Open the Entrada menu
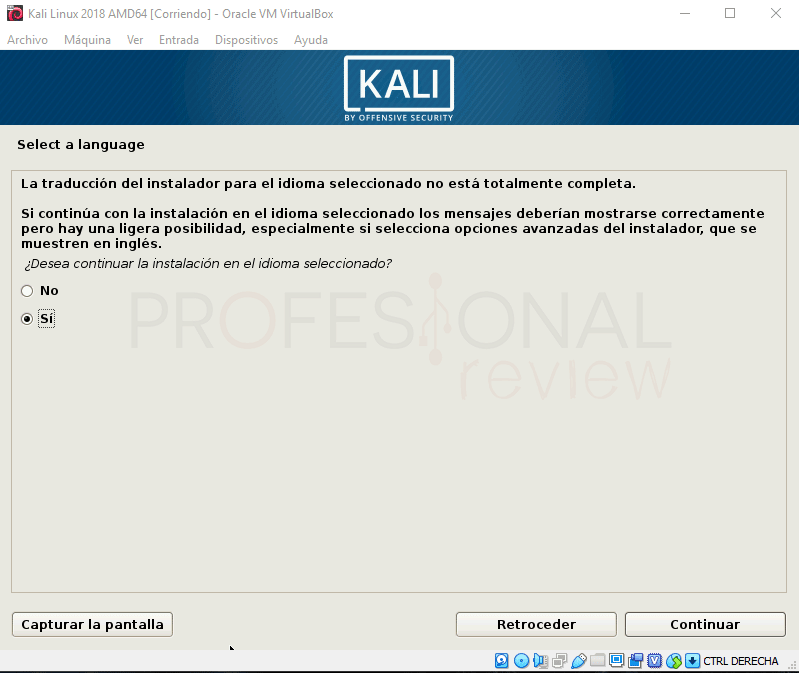This screenshot has width=799, height=673. (179, 40)
